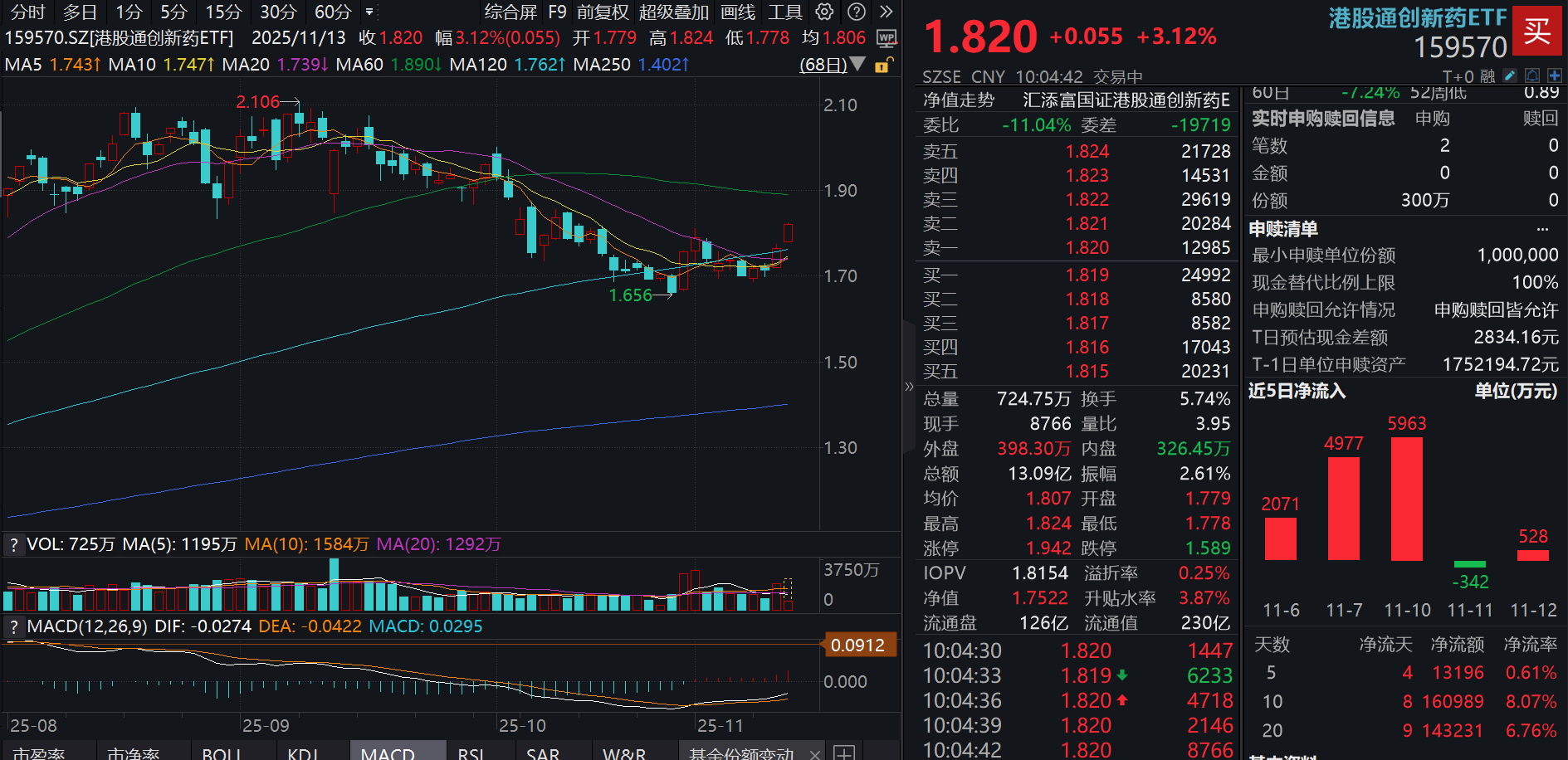Viewport: 1568px width, 760px height.
Task: Toggle 超级叠加 overlay option
Action: point(674,12)
